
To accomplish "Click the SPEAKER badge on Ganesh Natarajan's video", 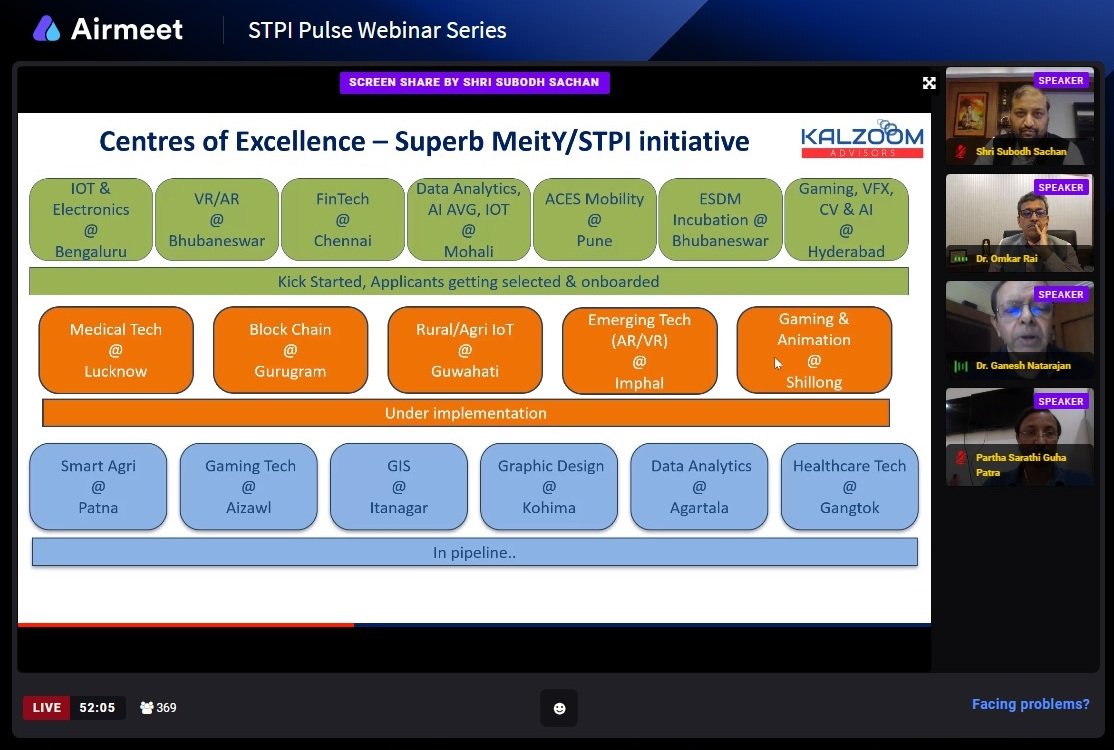I will coord(1061,294).
